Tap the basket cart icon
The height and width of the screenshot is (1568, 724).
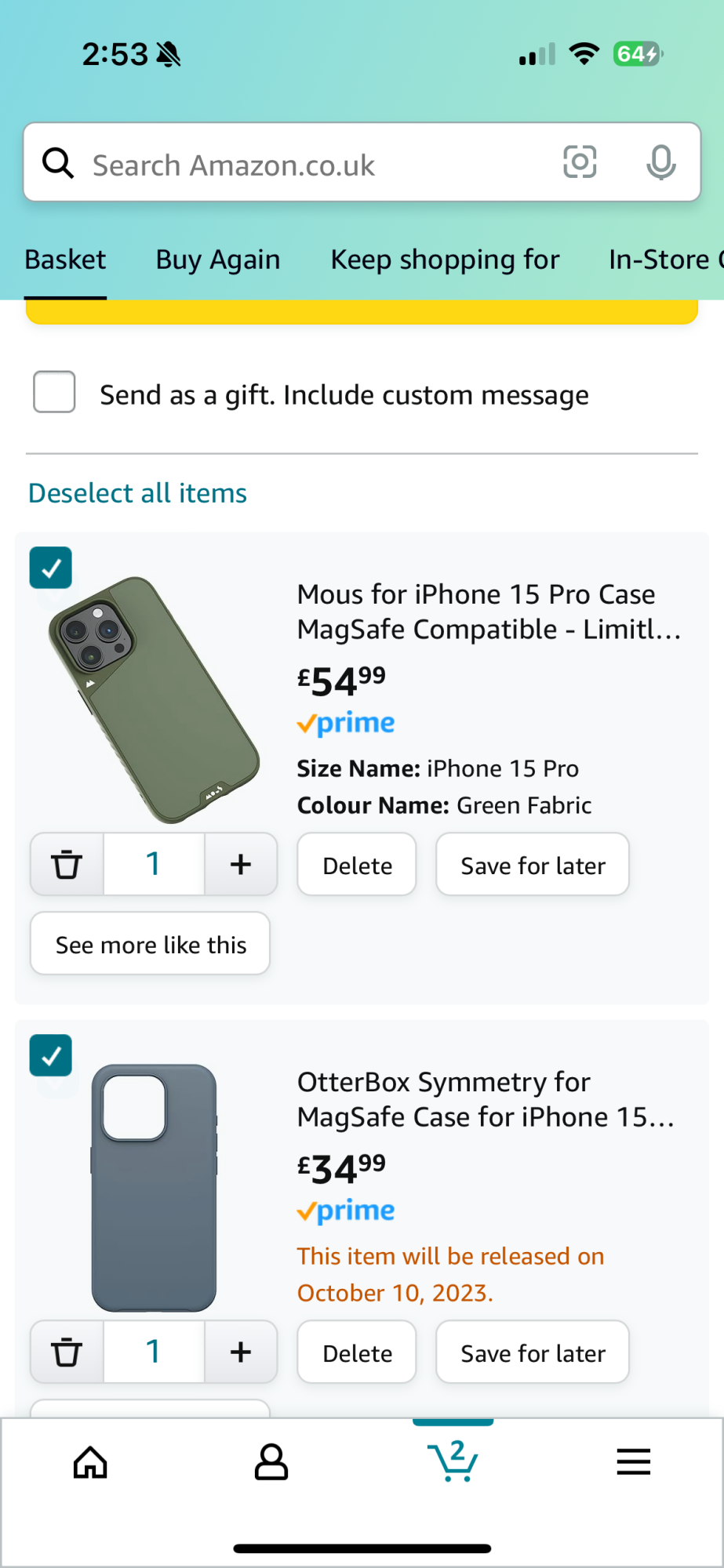coord(453,1462)
